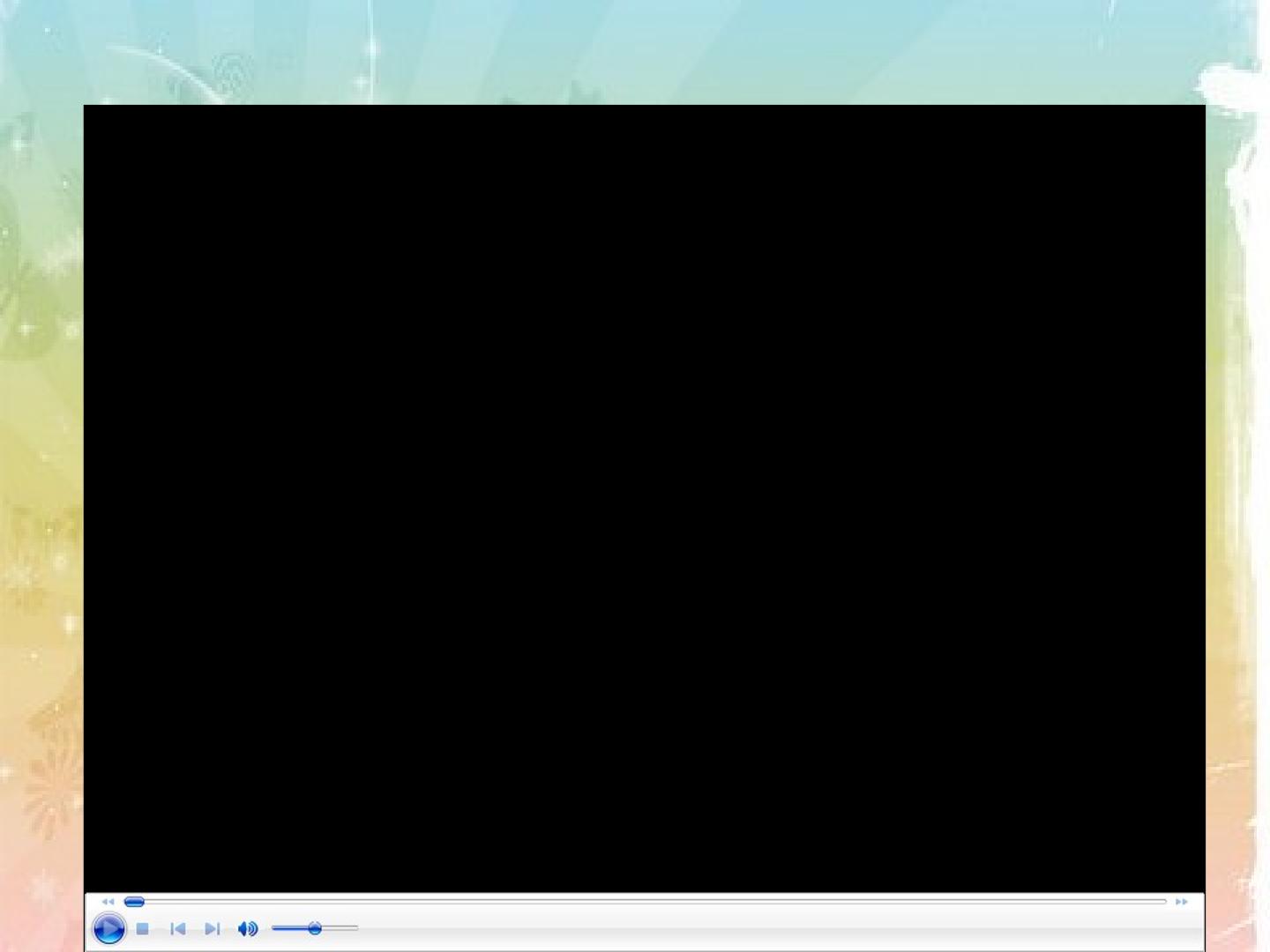Mute audio with the speaker icon
The height and width of the screenshot is (952, 1270).
pyautogui.click(x=248, y=928)
